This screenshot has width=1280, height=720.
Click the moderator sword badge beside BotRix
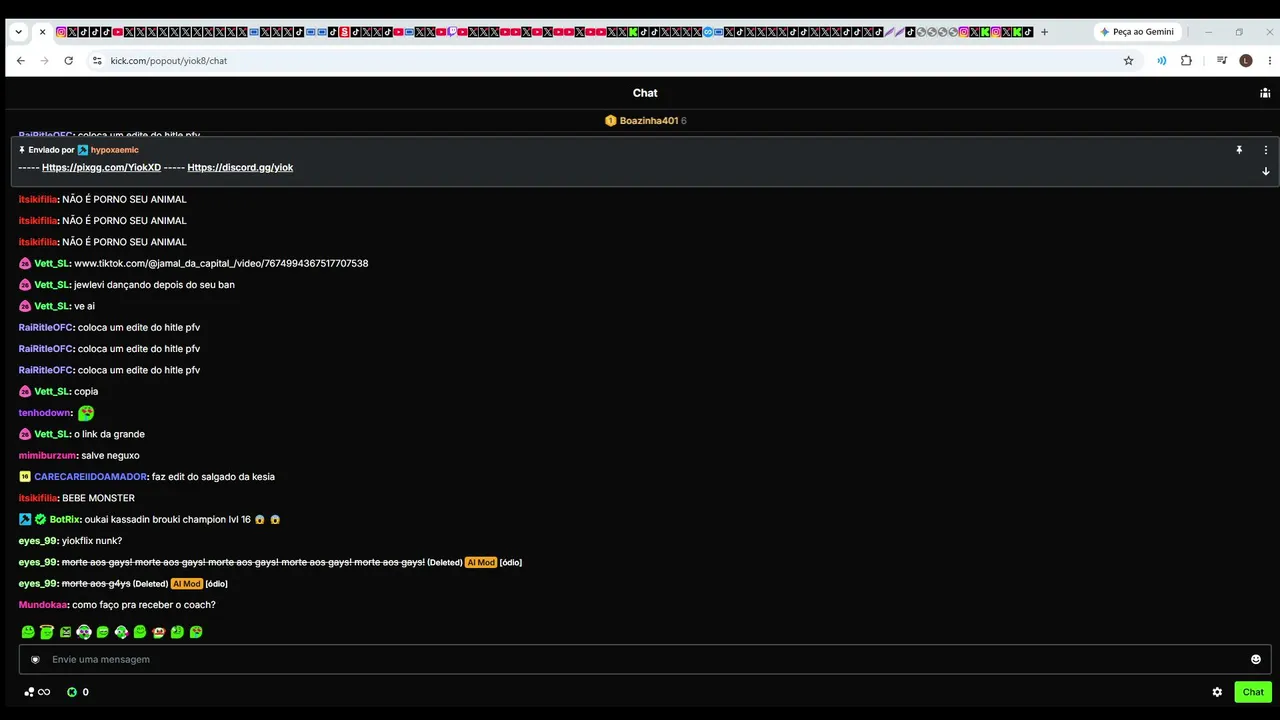click(x=25, y=520)
